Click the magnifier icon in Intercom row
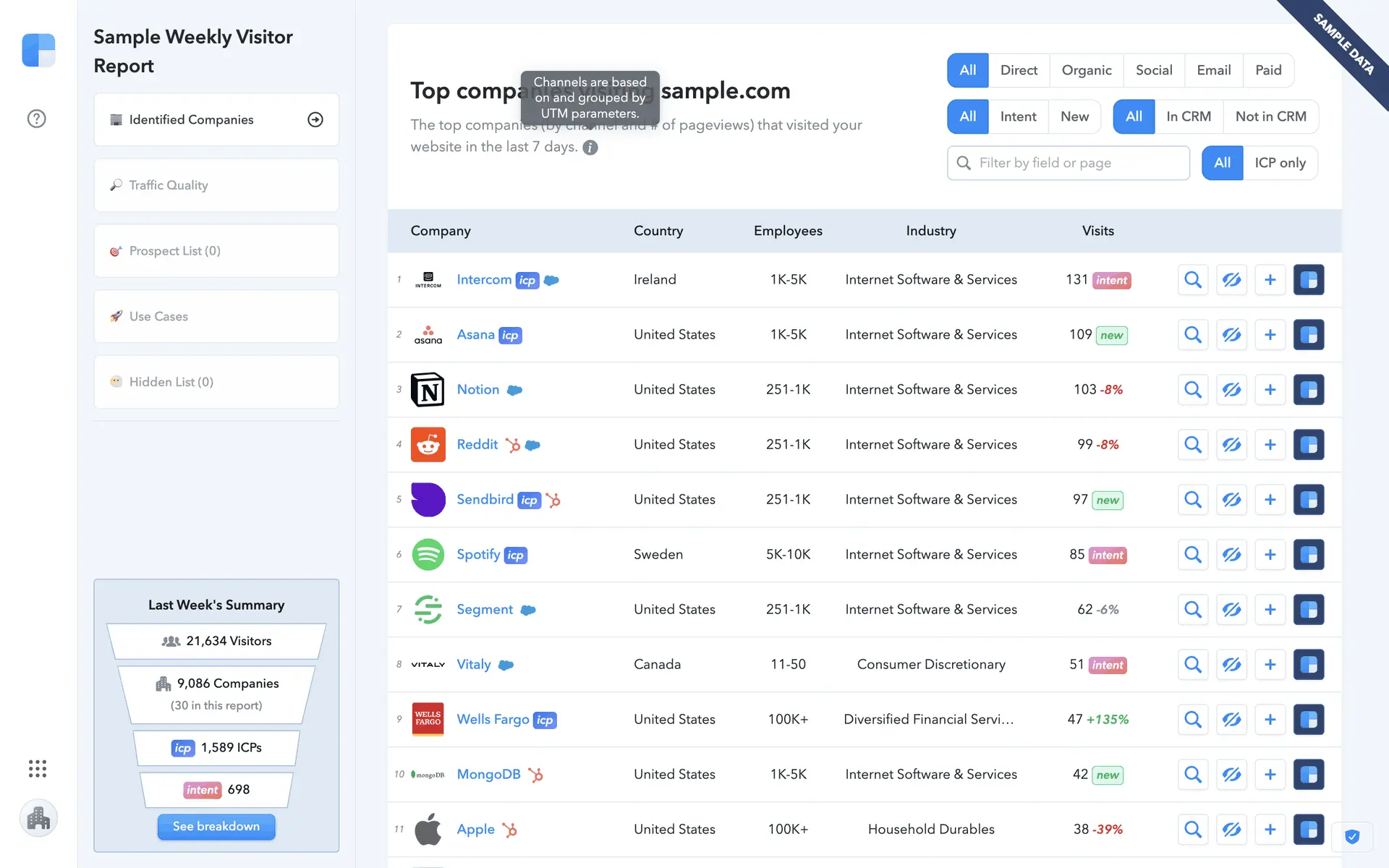 tap(1193, 280)
